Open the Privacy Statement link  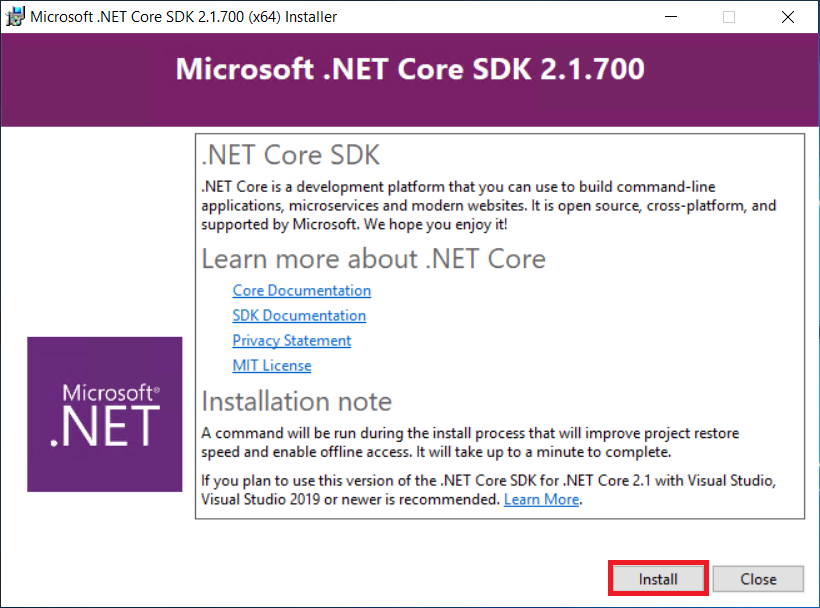[292, 341]
